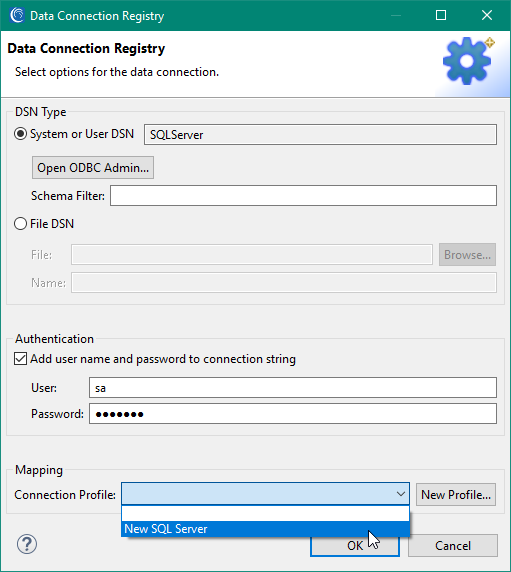This screenshot has height=572, width=511.
Task: Focus the Schema Filter text field
Action: click(303, 196)
